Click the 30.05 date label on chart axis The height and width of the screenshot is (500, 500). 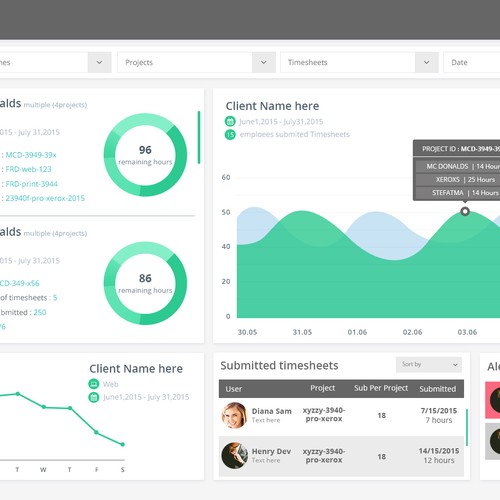pyautogui.click(x=247, y=332)
